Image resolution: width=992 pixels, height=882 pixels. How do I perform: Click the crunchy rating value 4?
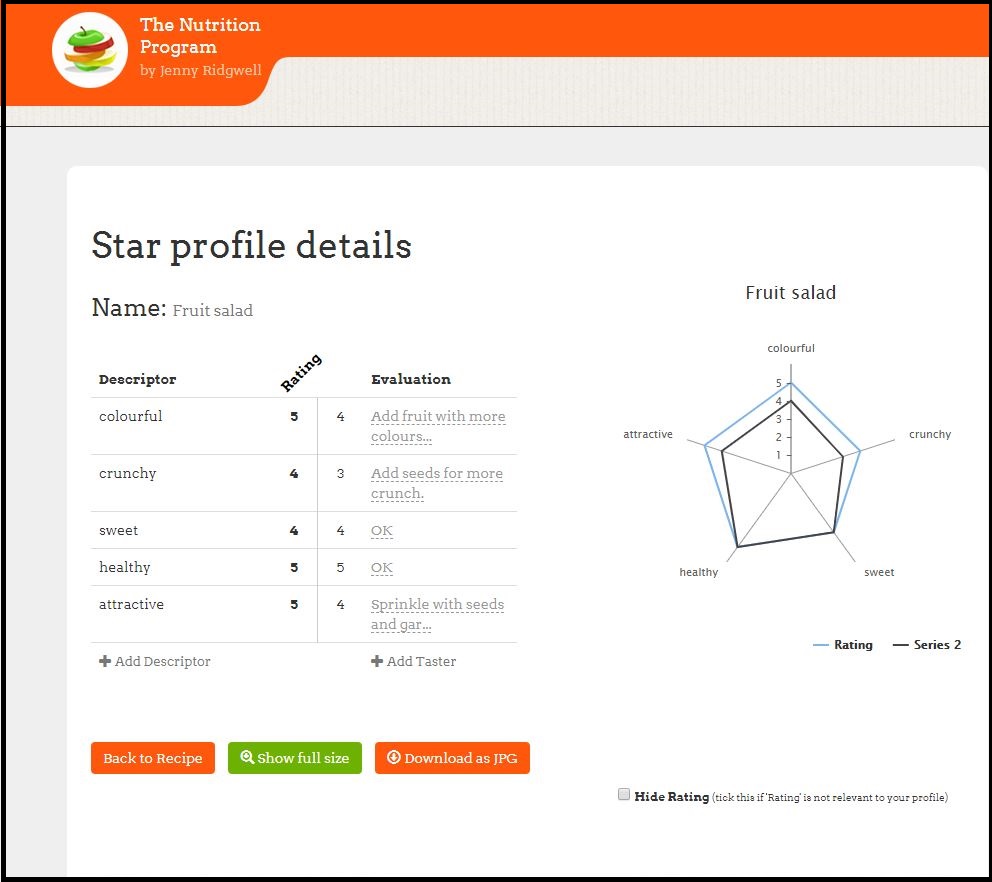(294, 474)
